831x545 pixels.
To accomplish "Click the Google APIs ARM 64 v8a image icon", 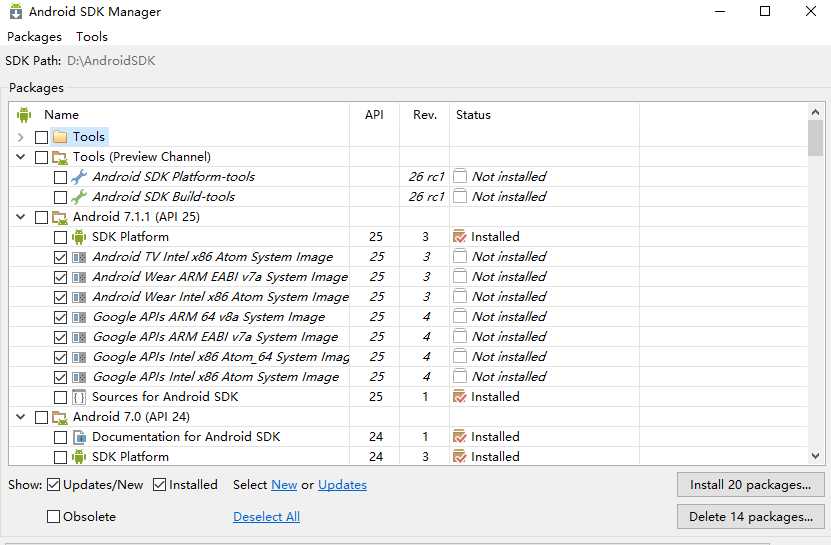I will [79, 318].
